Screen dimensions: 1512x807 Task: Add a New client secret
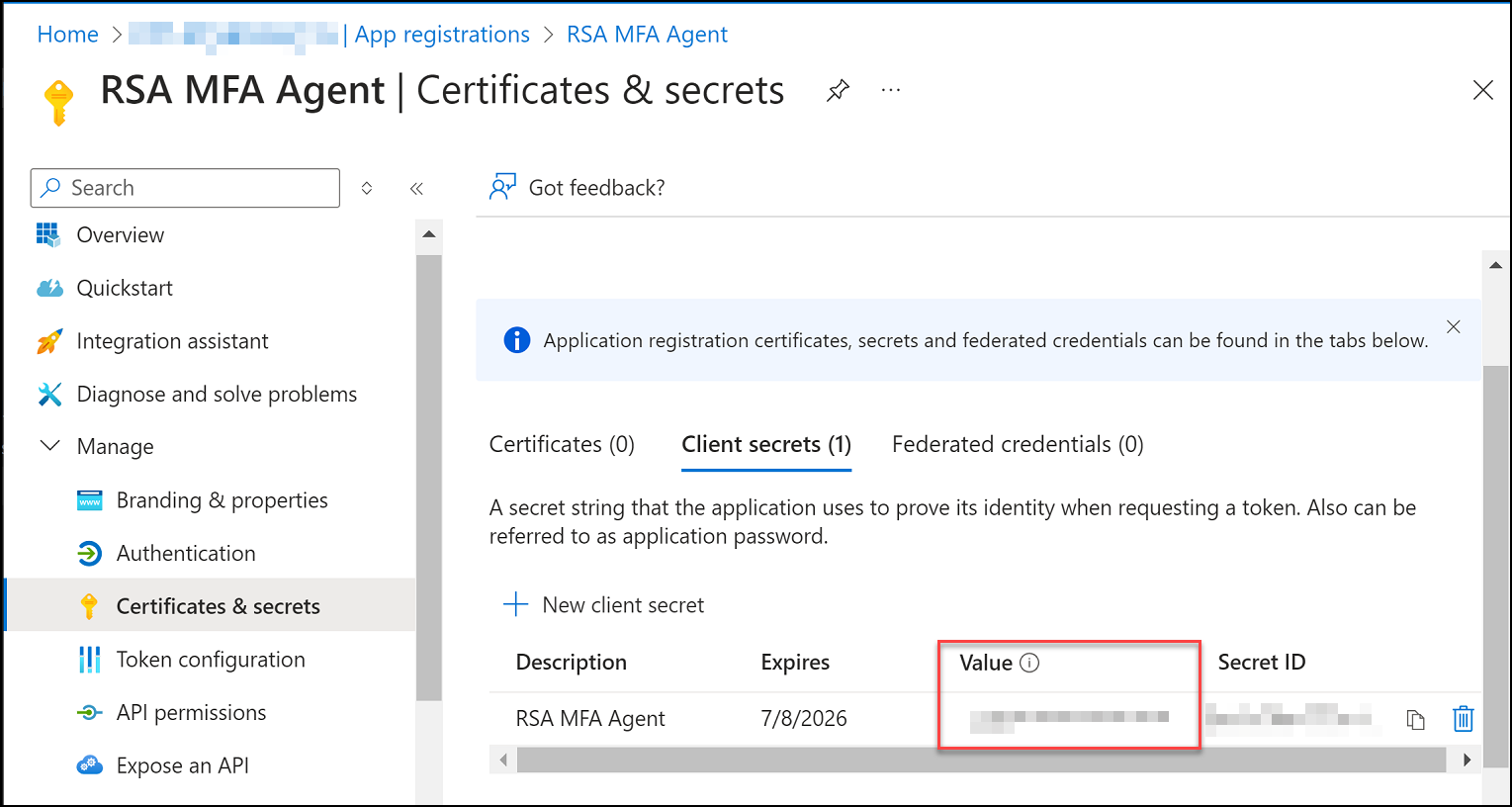click(x=604, y=604)
